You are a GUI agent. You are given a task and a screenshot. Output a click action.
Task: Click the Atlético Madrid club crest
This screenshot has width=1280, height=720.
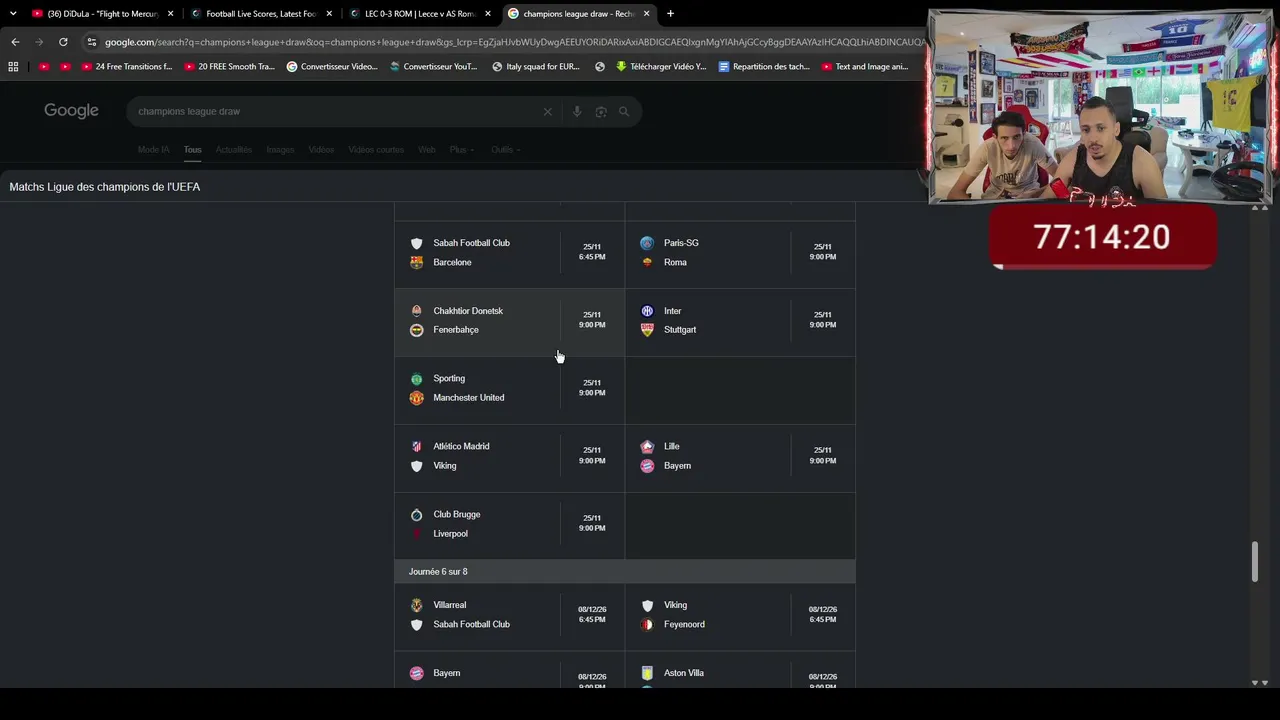(x=417, y=447)
